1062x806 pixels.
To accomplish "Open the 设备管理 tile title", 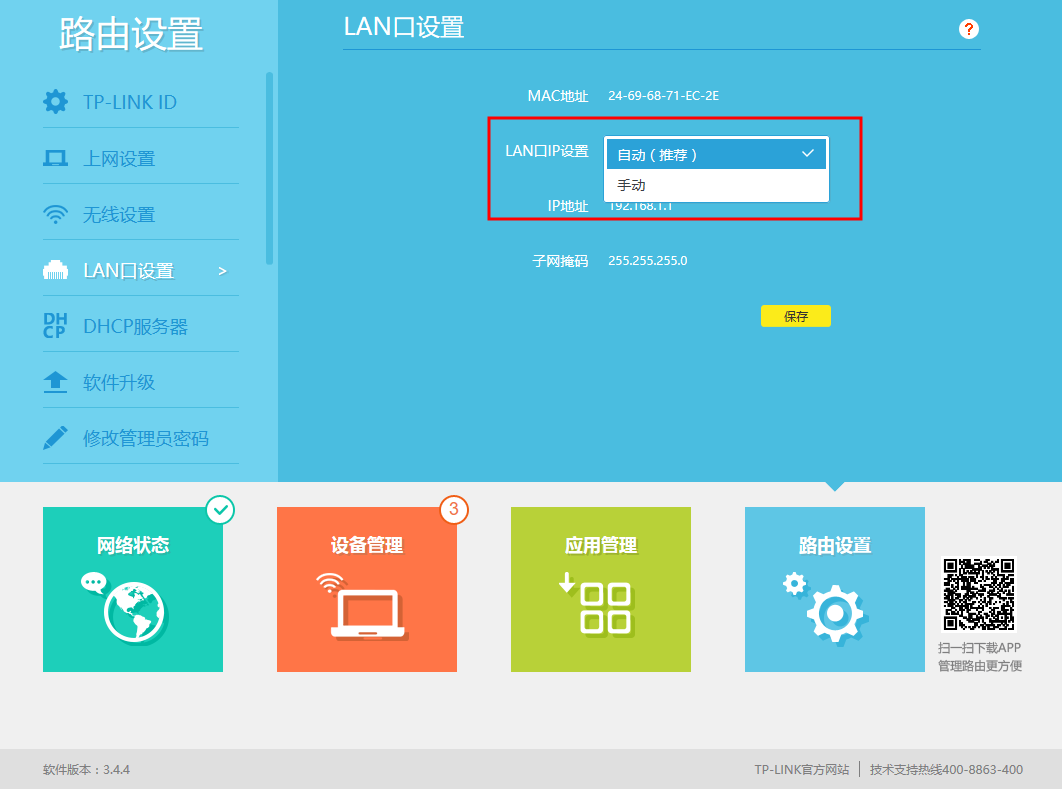I will click(x=367, y=545).
